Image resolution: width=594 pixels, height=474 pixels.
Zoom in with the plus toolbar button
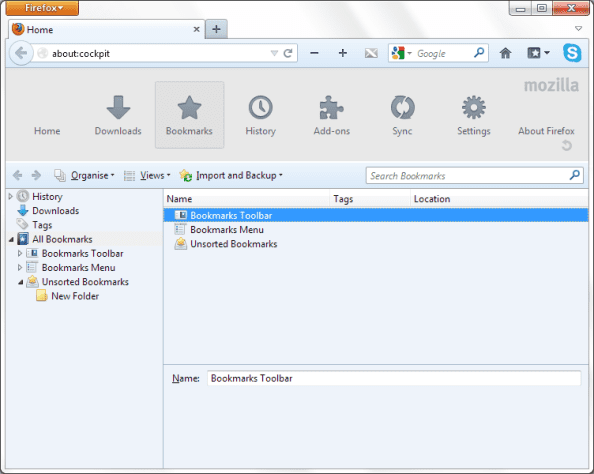(342, 53)
